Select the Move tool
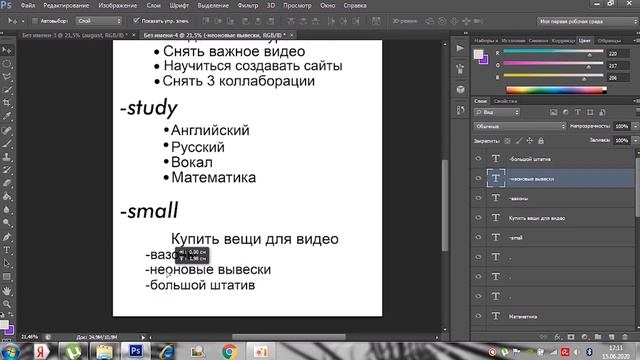Screen dimensions: 640x360 click(7, 50)
